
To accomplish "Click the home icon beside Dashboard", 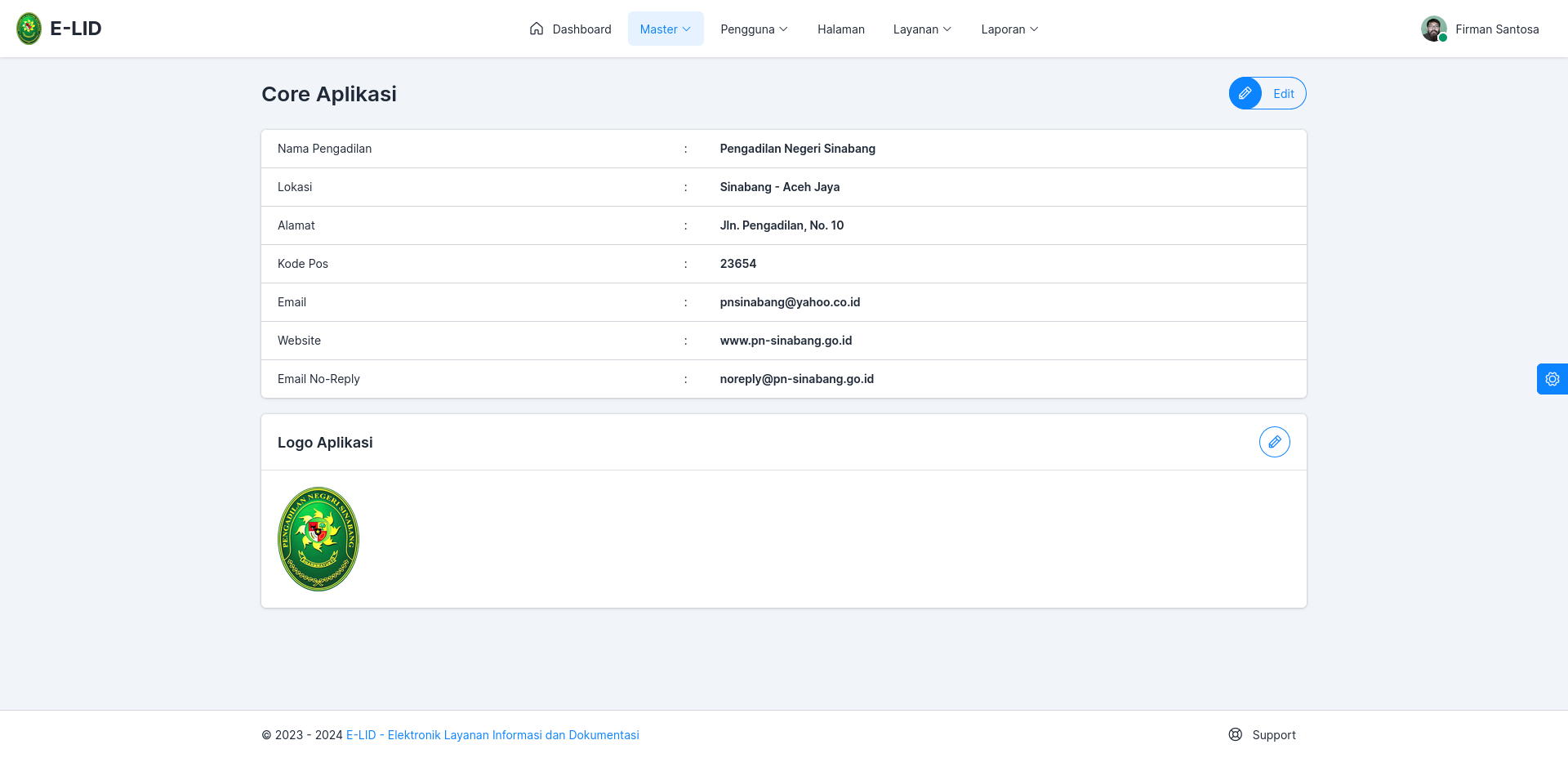I will [537, 29].
